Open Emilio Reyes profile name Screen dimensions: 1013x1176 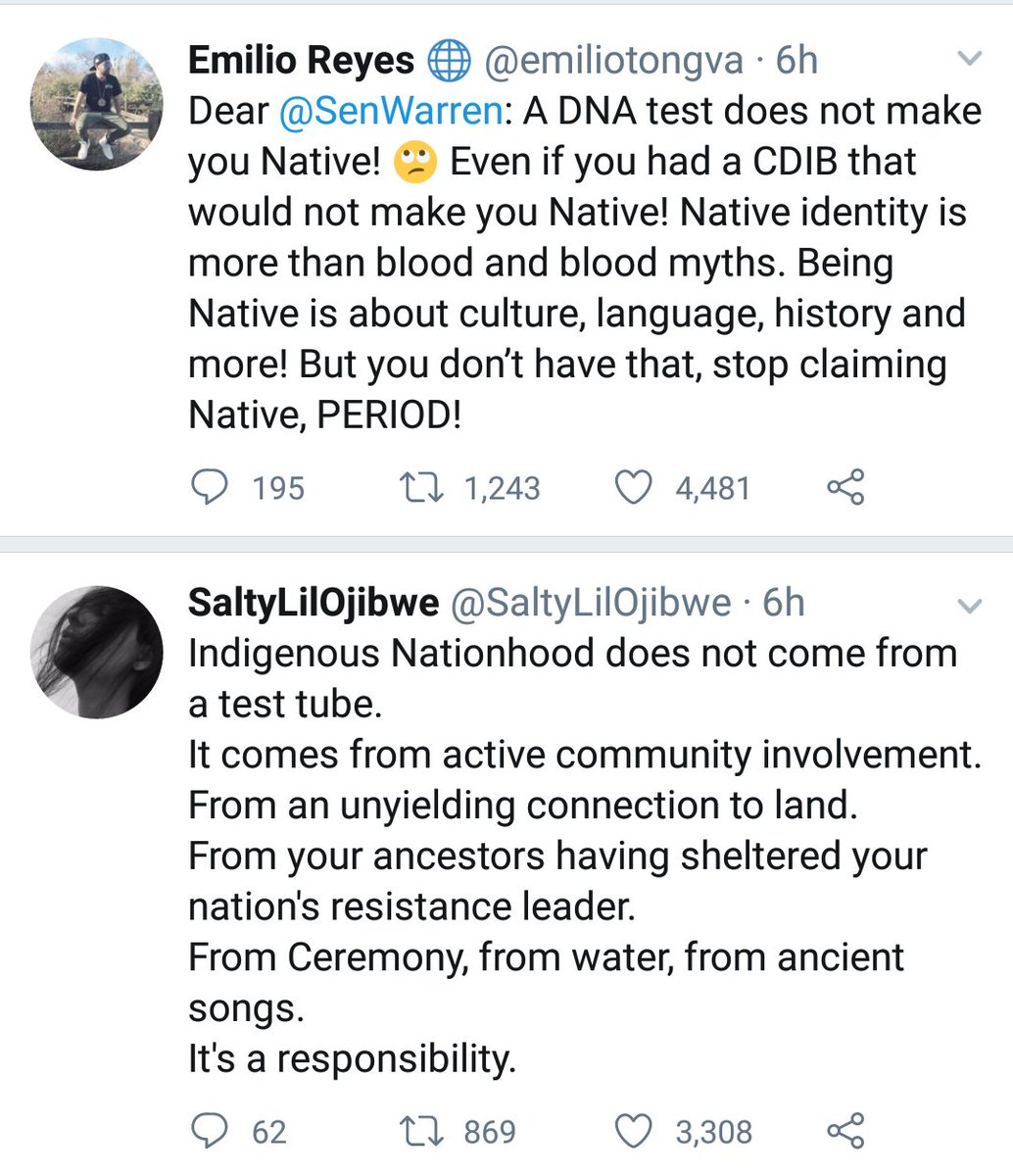[301, 61]
